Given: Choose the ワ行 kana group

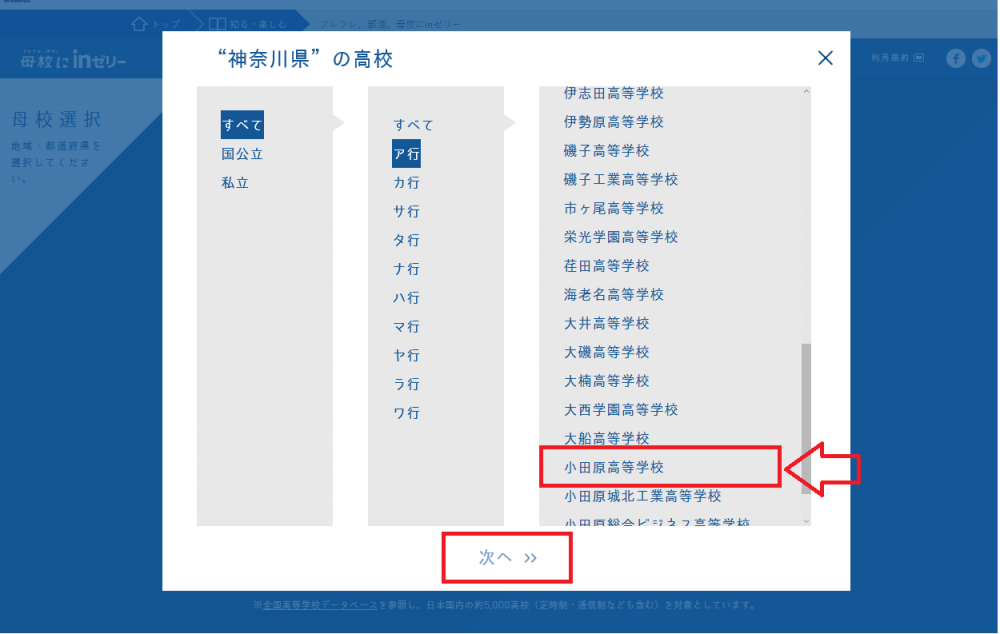Looking at the screenshot, I should [x=406, y=413].
